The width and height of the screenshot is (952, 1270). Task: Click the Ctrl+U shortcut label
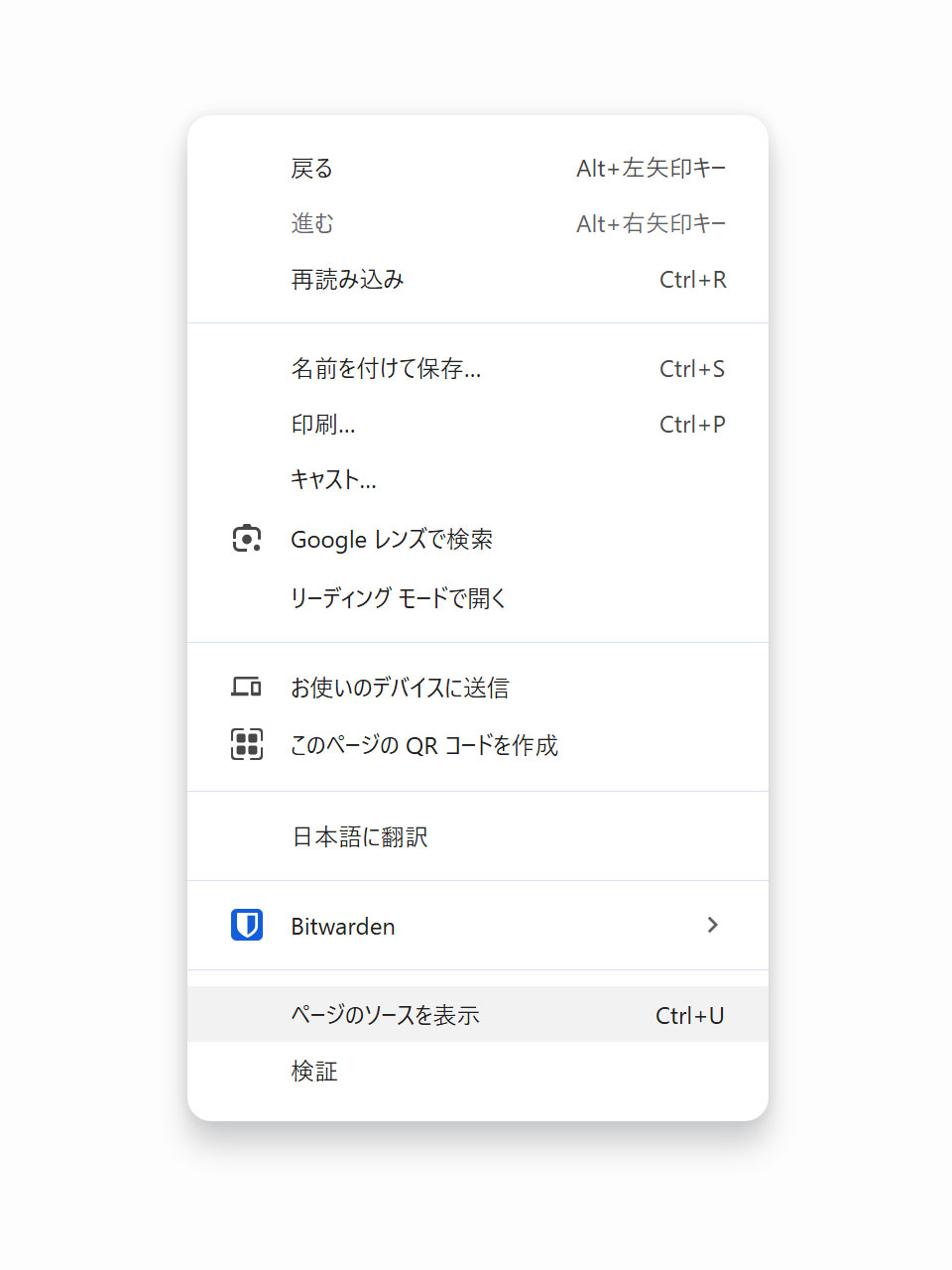click(x=690, y=1015)
